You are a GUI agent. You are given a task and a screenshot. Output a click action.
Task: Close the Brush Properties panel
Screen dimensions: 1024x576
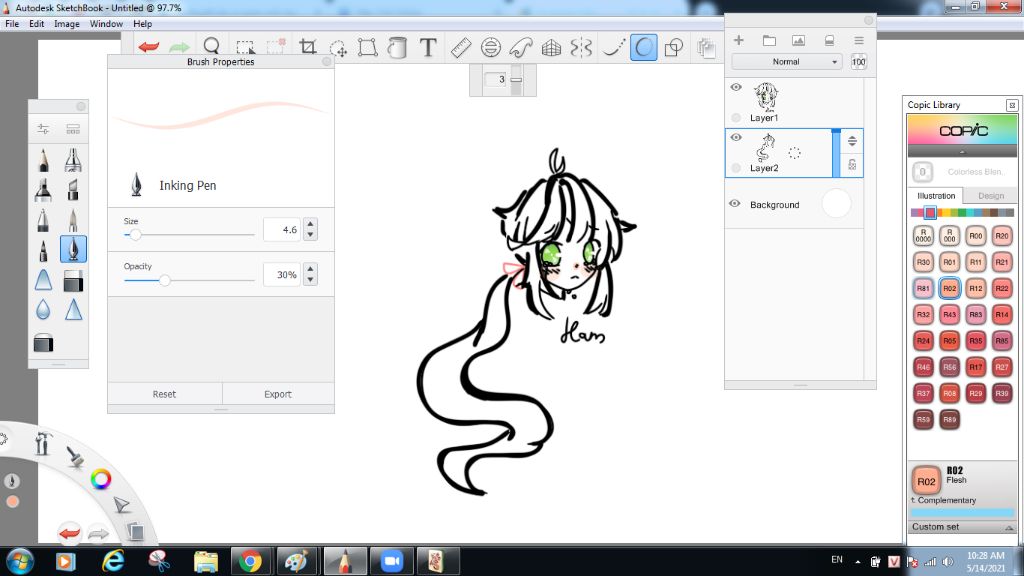[x=327, y=61]
